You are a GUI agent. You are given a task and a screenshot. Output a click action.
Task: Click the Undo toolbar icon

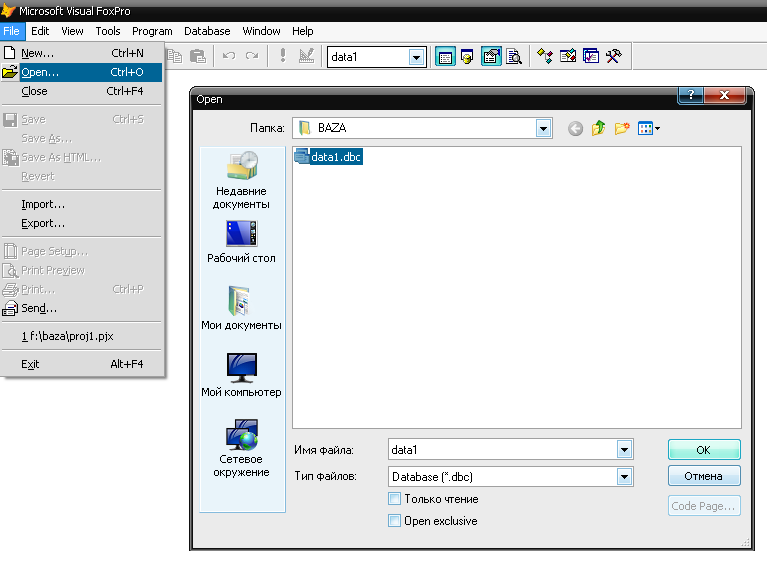228,56
